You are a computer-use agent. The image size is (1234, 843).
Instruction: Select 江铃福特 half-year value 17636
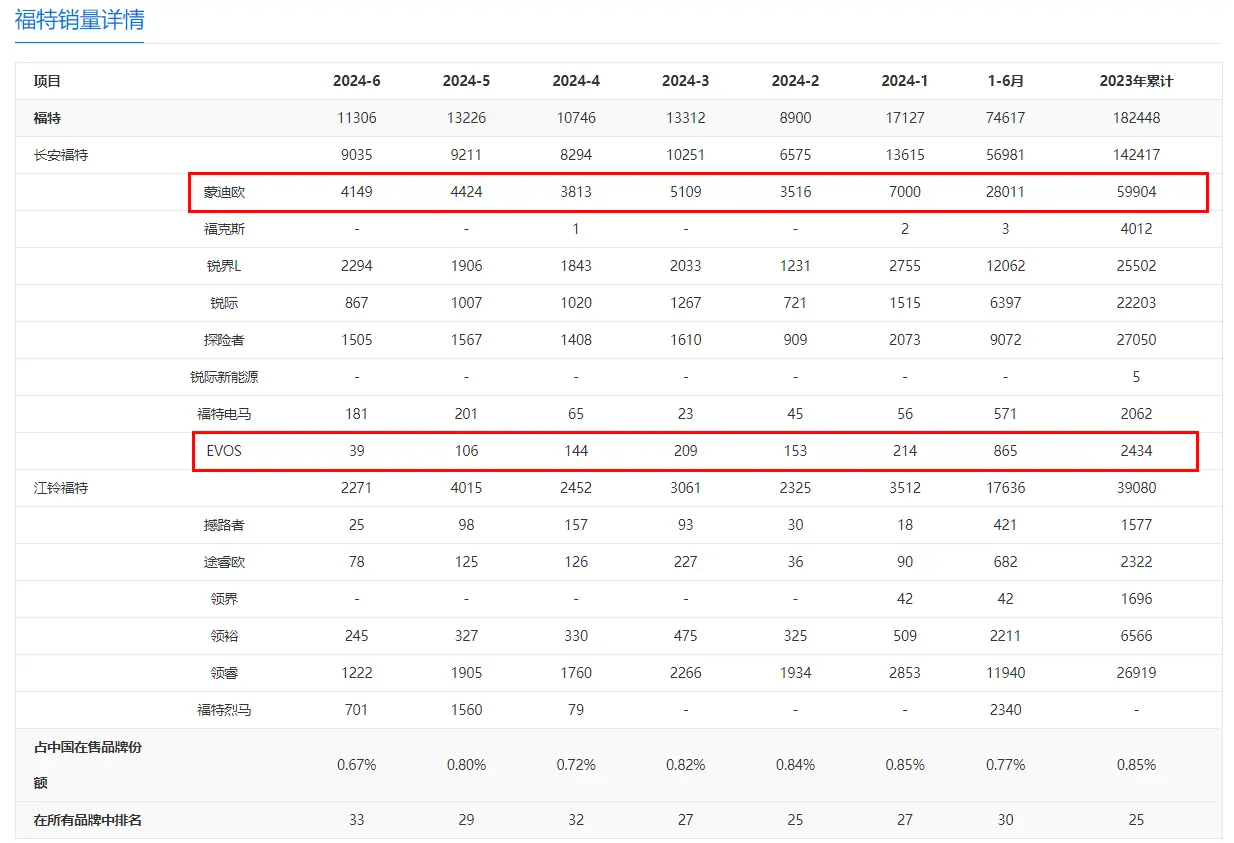point(1005,488)
